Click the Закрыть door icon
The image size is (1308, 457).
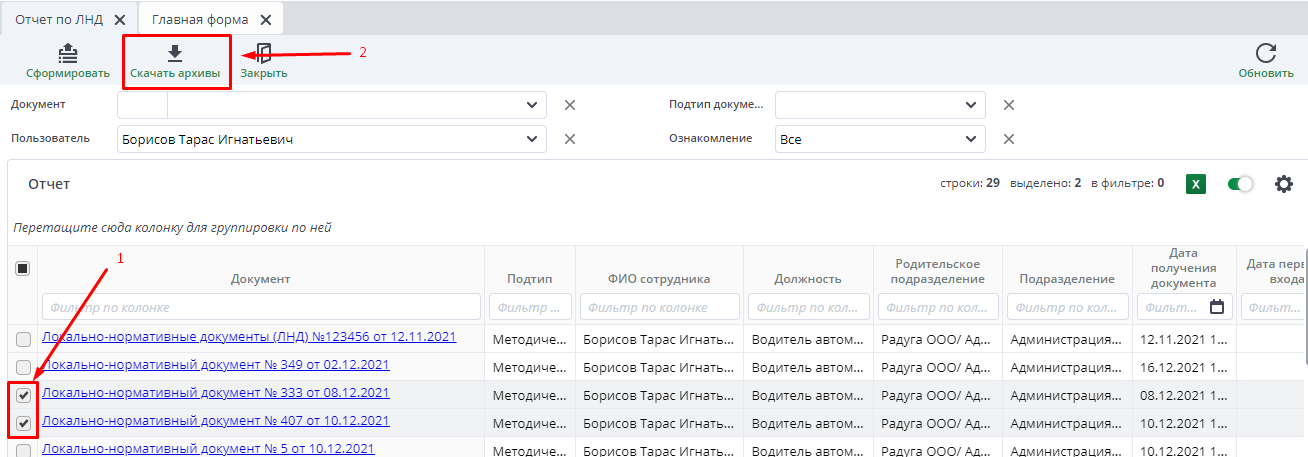click(263, 53)
